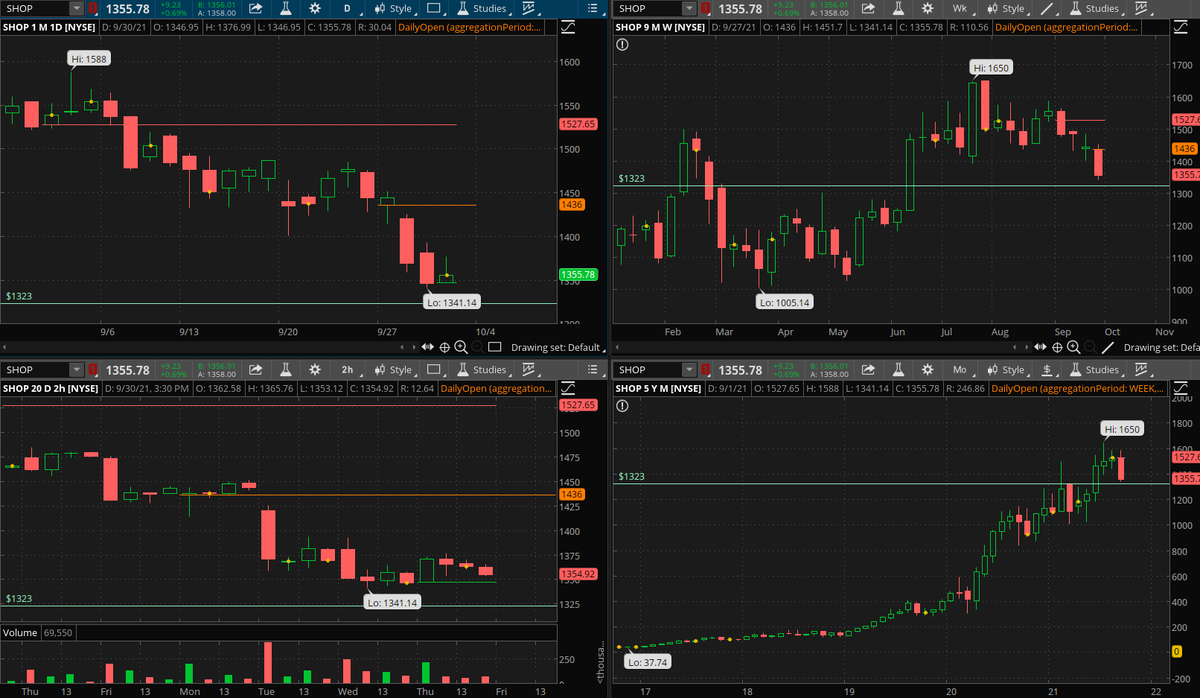Open Style menu in the weekly chart

(1004, 8)
